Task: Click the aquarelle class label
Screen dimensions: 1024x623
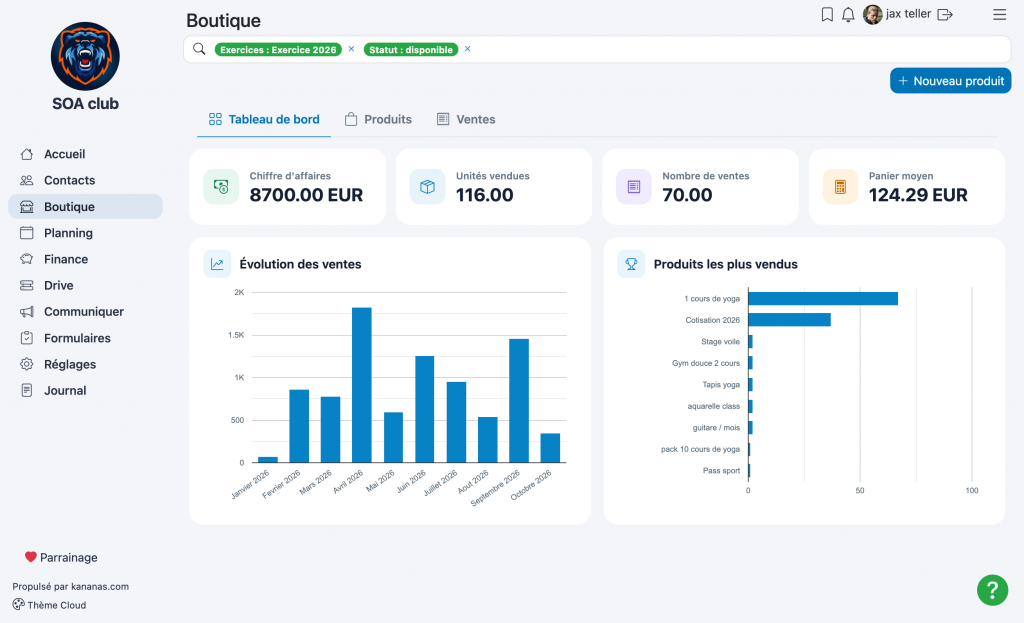Action: tap(714, 406)
